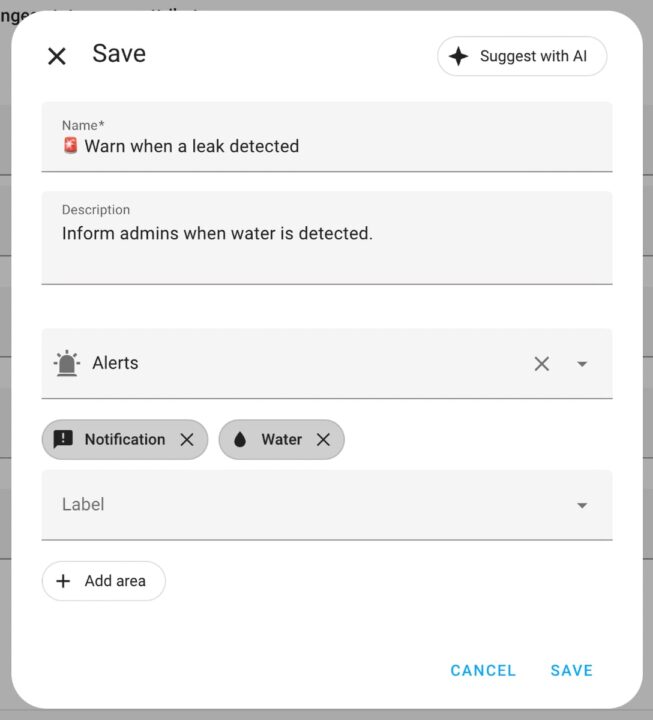Expand the Label dropdown arrow
Screen dimensions: 653x720
(x=582, y=505)
